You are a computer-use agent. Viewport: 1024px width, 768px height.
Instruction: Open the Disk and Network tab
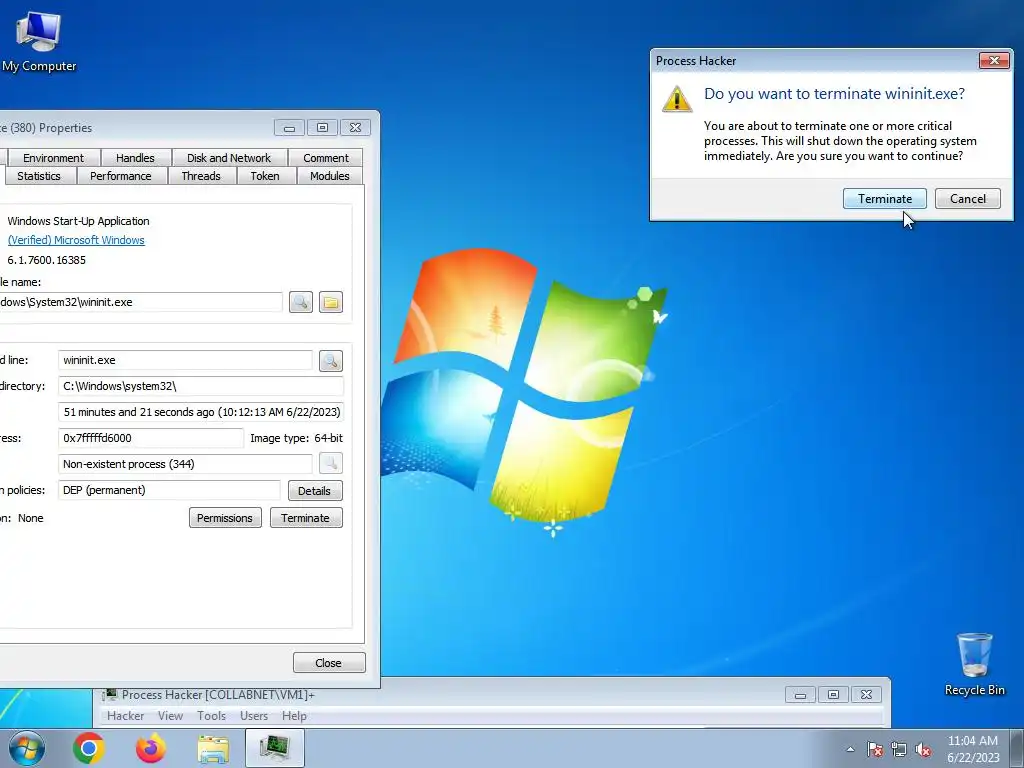(229, 158)
